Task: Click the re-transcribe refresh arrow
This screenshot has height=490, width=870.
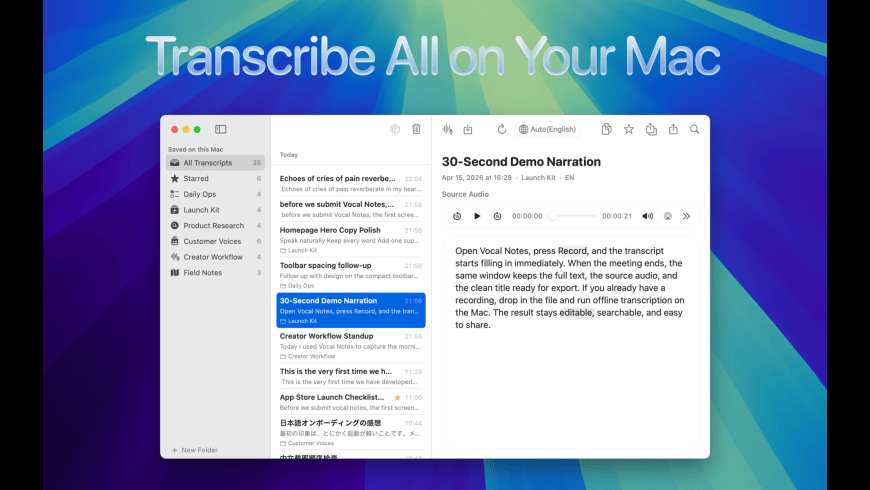Action: (x=502, y=129)
